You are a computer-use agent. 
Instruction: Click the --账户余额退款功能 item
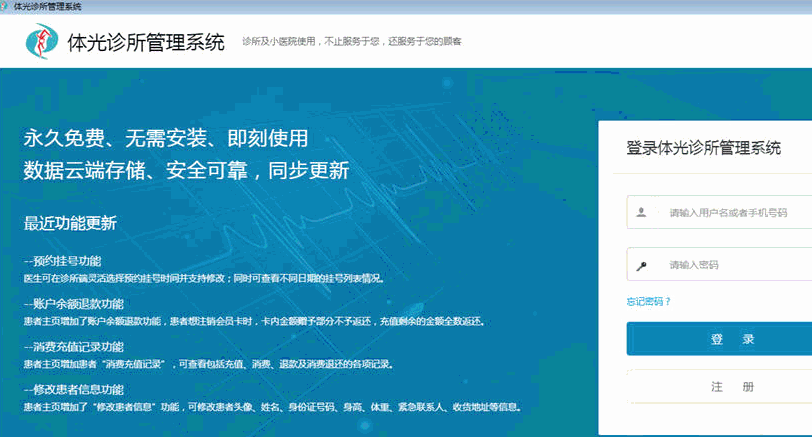74,304
